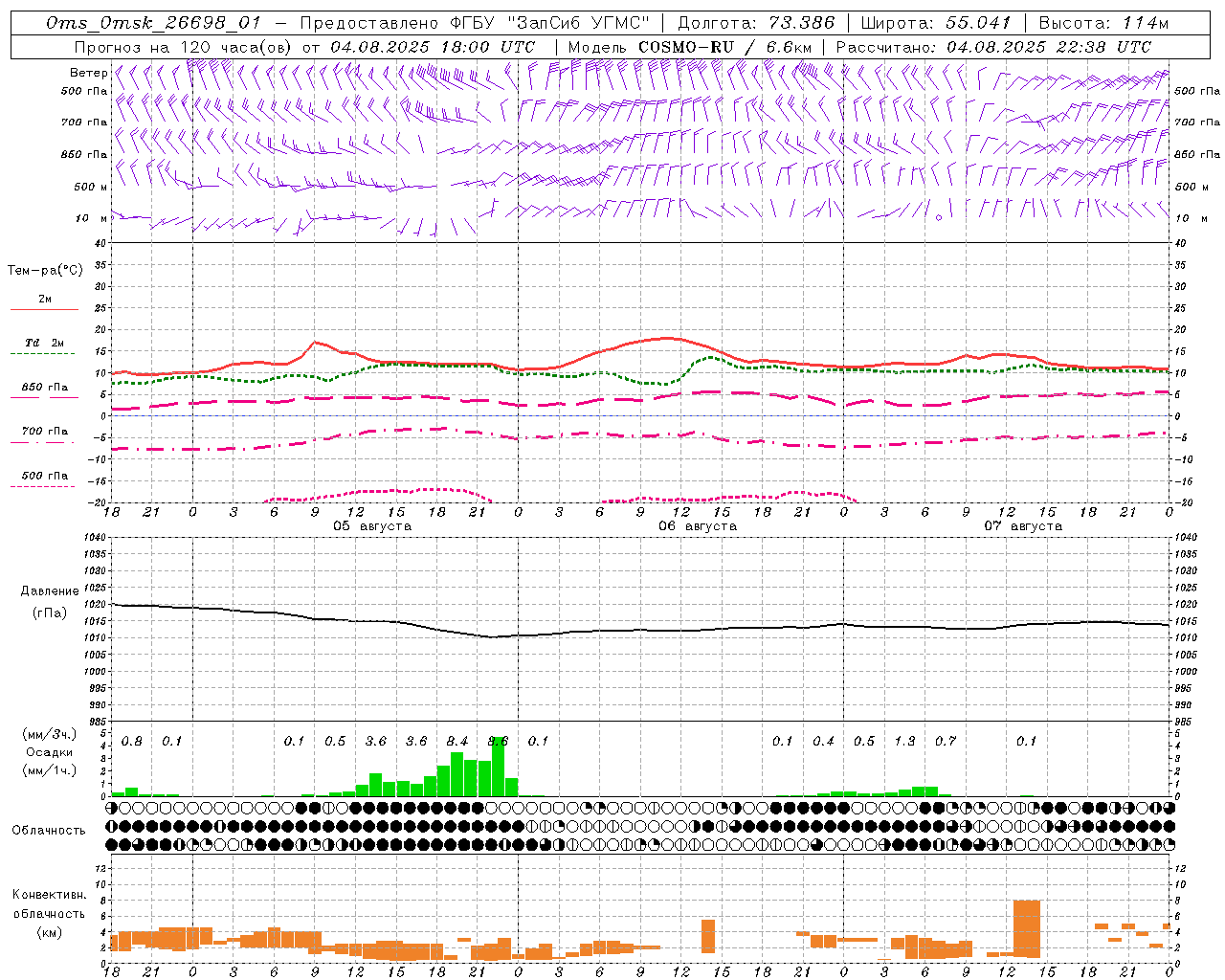Select the 05 августа date label
The image size is (1225, 980).
click(x=372, y=526)
